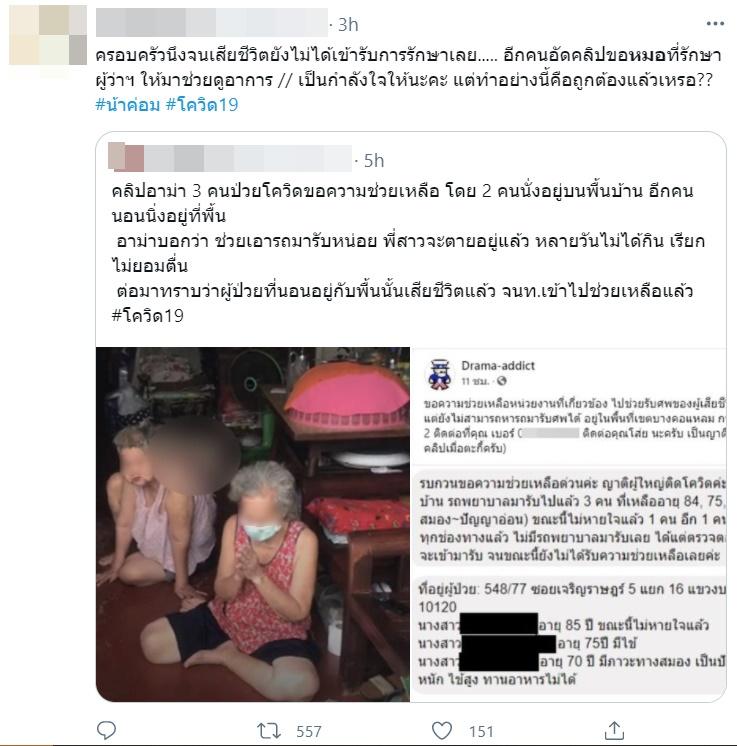
Task: Open the #โควิด19 hashtag in main tweet
Action: click(202, 105)
